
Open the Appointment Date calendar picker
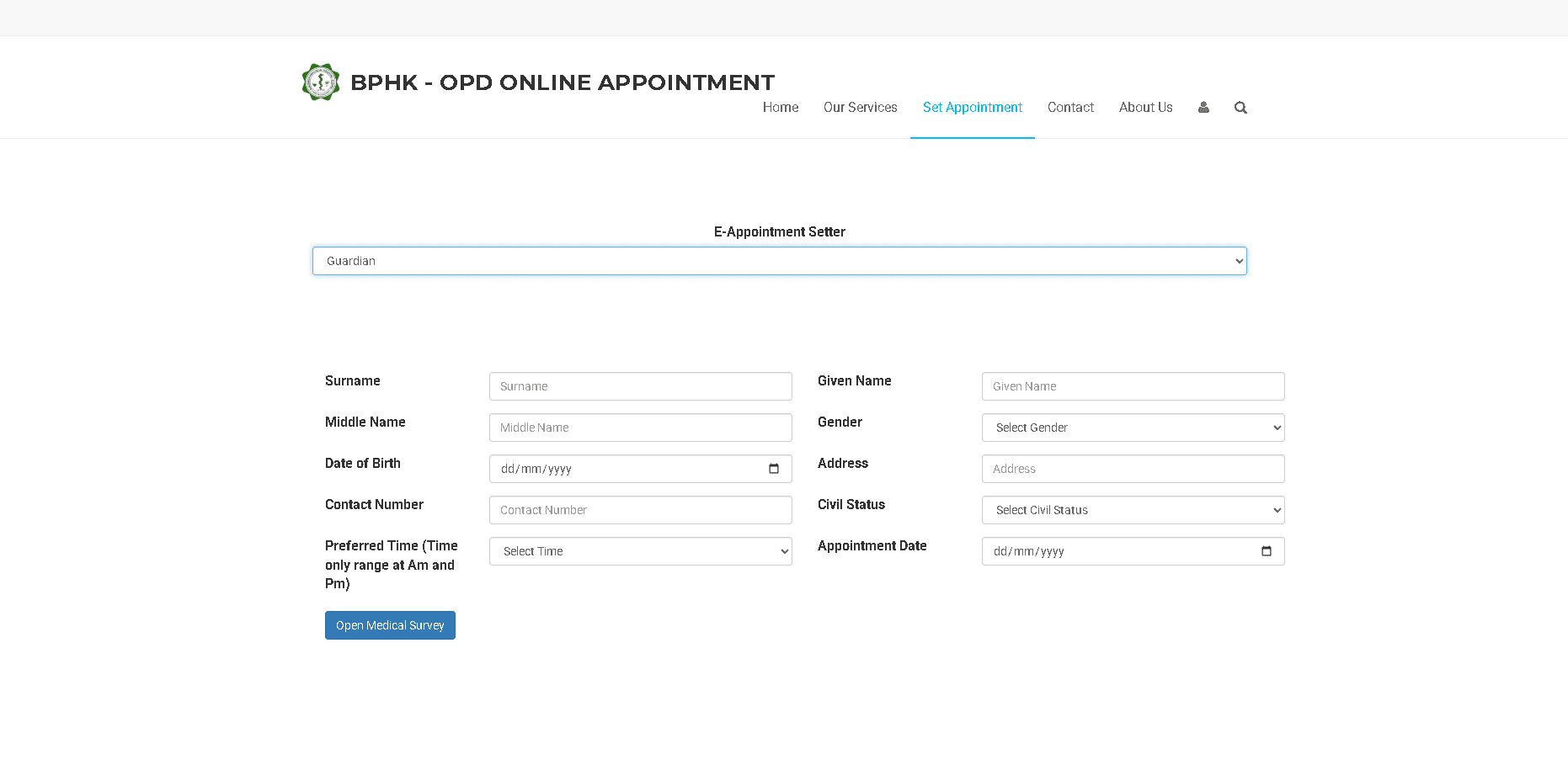(x=1267, y=551)
